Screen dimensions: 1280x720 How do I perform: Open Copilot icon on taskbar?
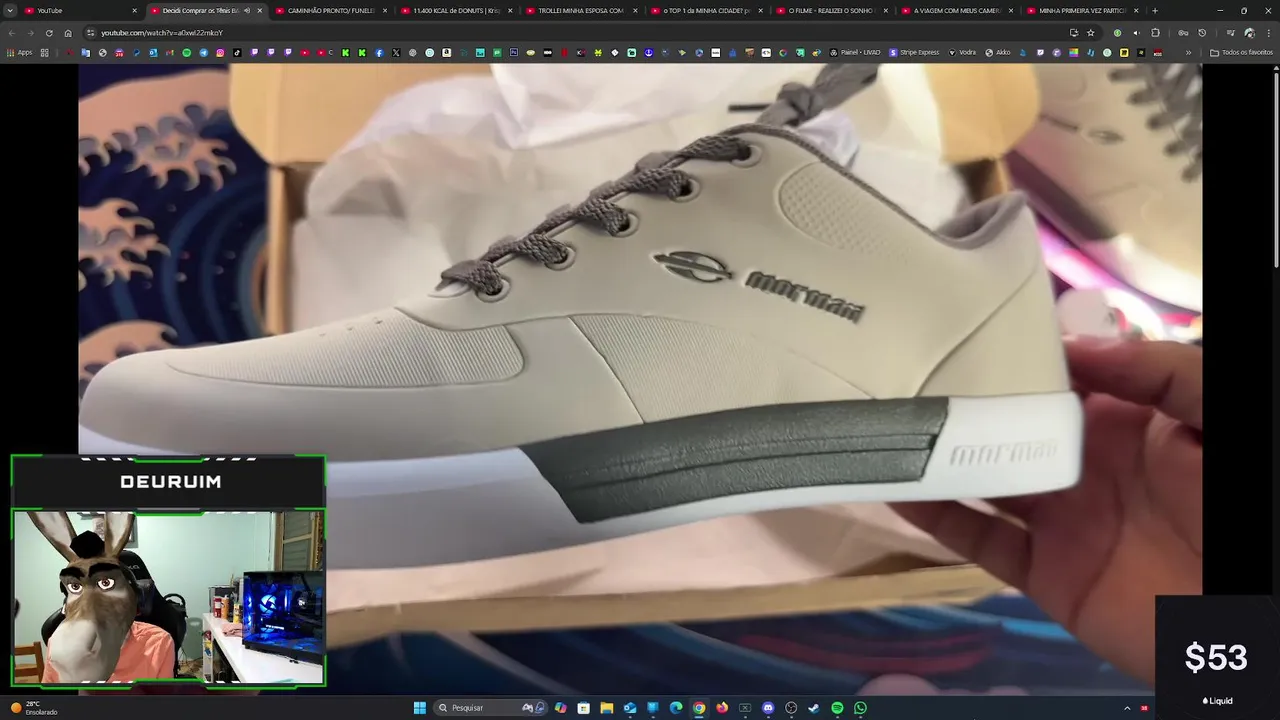pos(560,708)
